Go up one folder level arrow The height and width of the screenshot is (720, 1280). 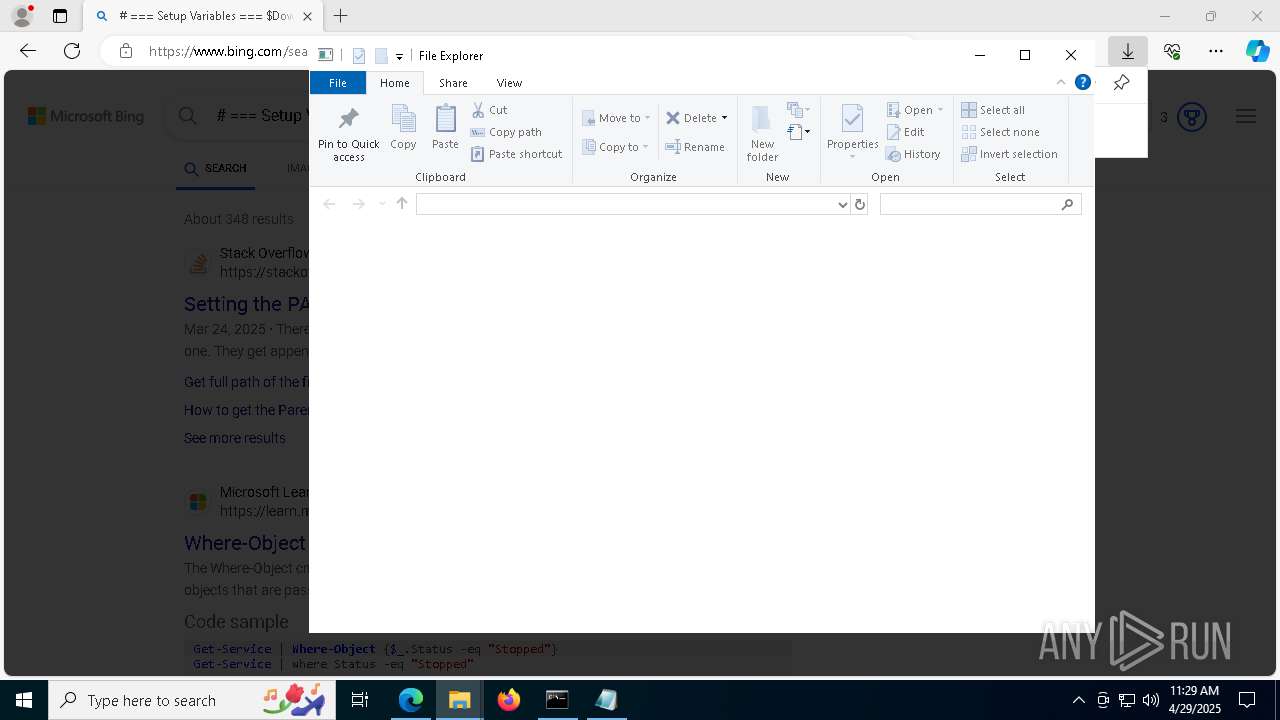tap(402, 204)
